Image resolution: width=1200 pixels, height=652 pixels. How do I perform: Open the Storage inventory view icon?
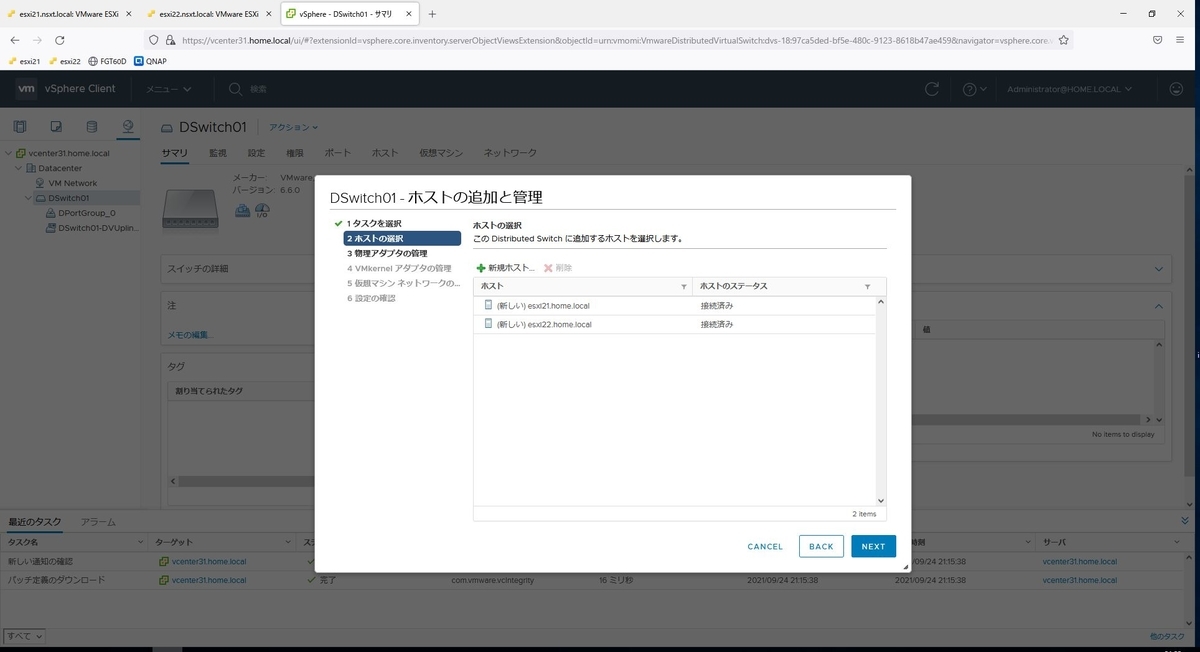coord(92,126)
